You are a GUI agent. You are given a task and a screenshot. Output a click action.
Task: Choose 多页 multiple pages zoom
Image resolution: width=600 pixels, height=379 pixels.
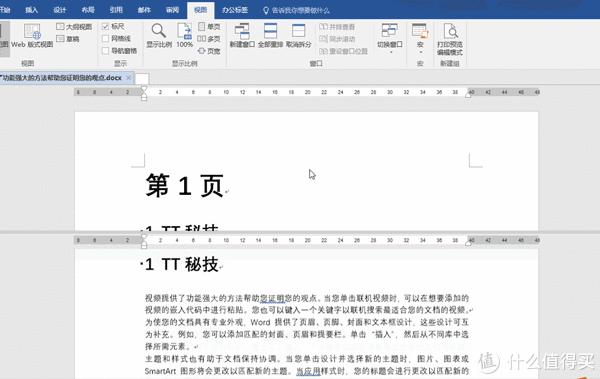click(209, 39)
